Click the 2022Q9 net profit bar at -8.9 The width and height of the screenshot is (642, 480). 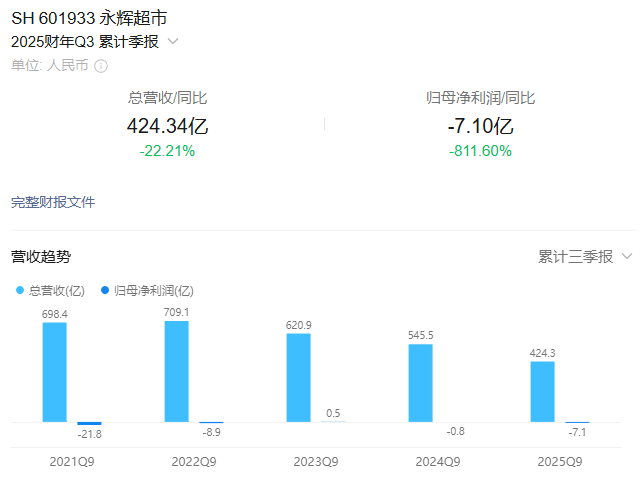point(211,423)
